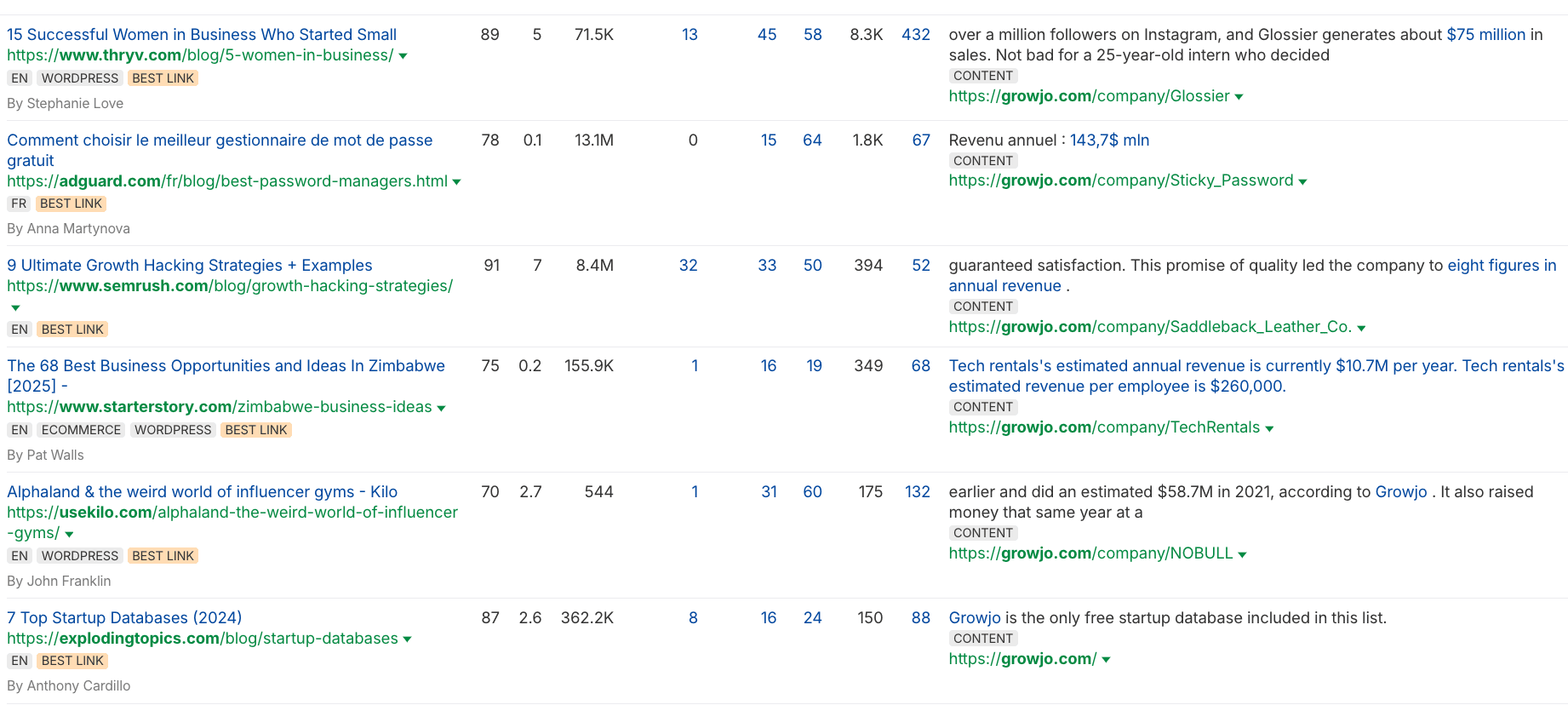Screen dimensions: 1568x705
Task: Expand dropdown next to starterstory.com URL
Action: click(441, 409)
